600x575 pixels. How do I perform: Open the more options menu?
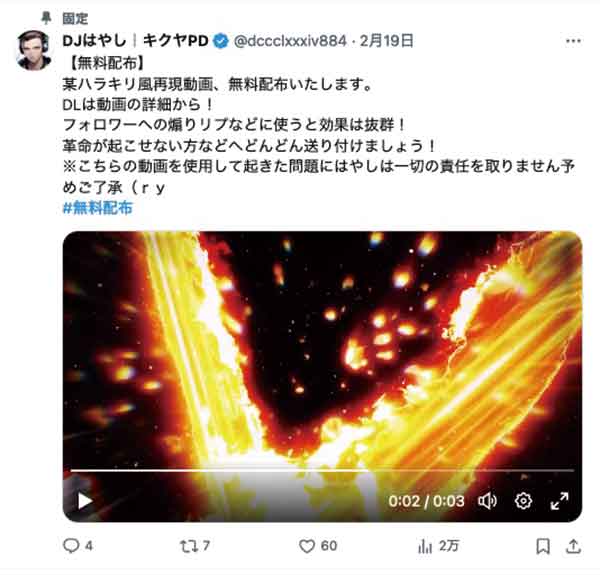click(x=573, y=41)
